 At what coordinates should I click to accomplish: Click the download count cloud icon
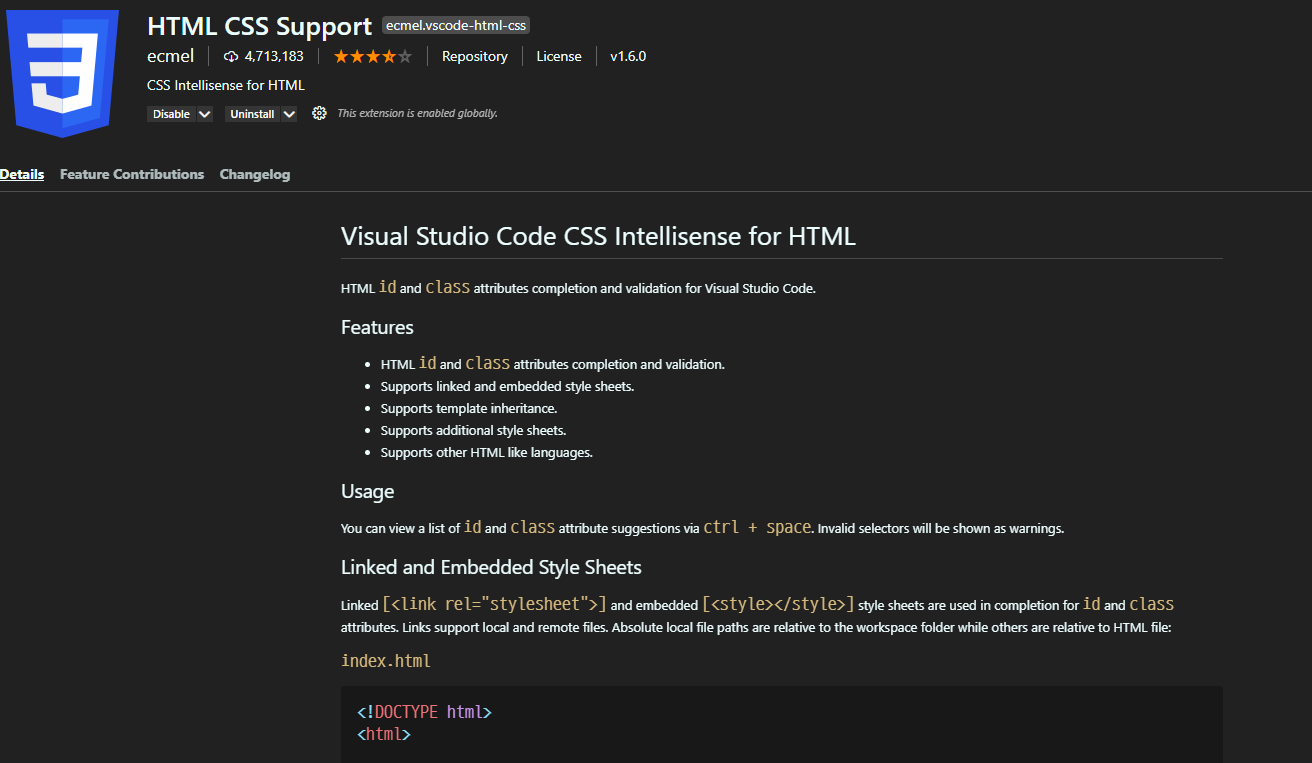[231, 56]
